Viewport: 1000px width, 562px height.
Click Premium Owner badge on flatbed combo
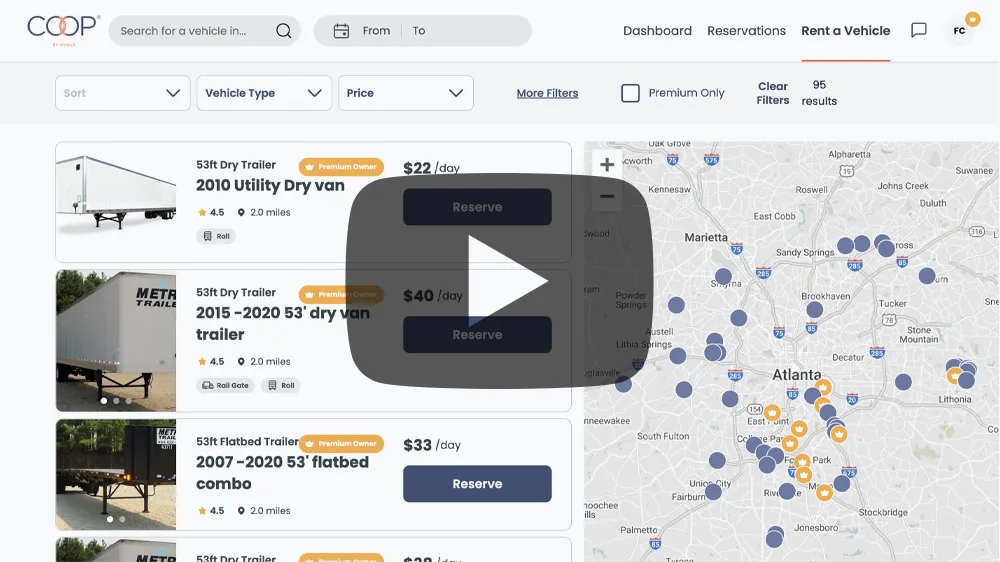tap(341, 443)
